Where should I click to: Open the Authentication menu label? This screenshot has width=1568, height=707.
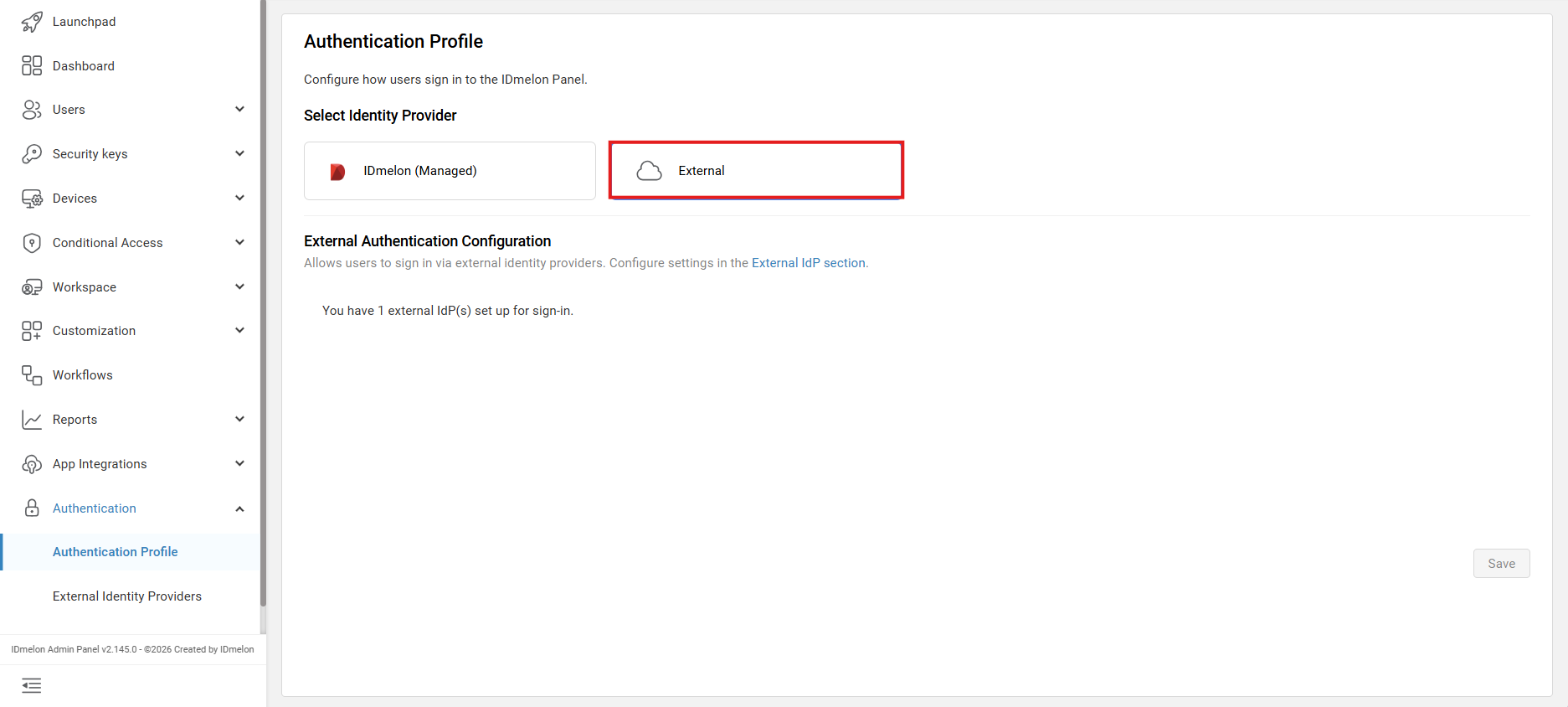(x=95, y=508)
